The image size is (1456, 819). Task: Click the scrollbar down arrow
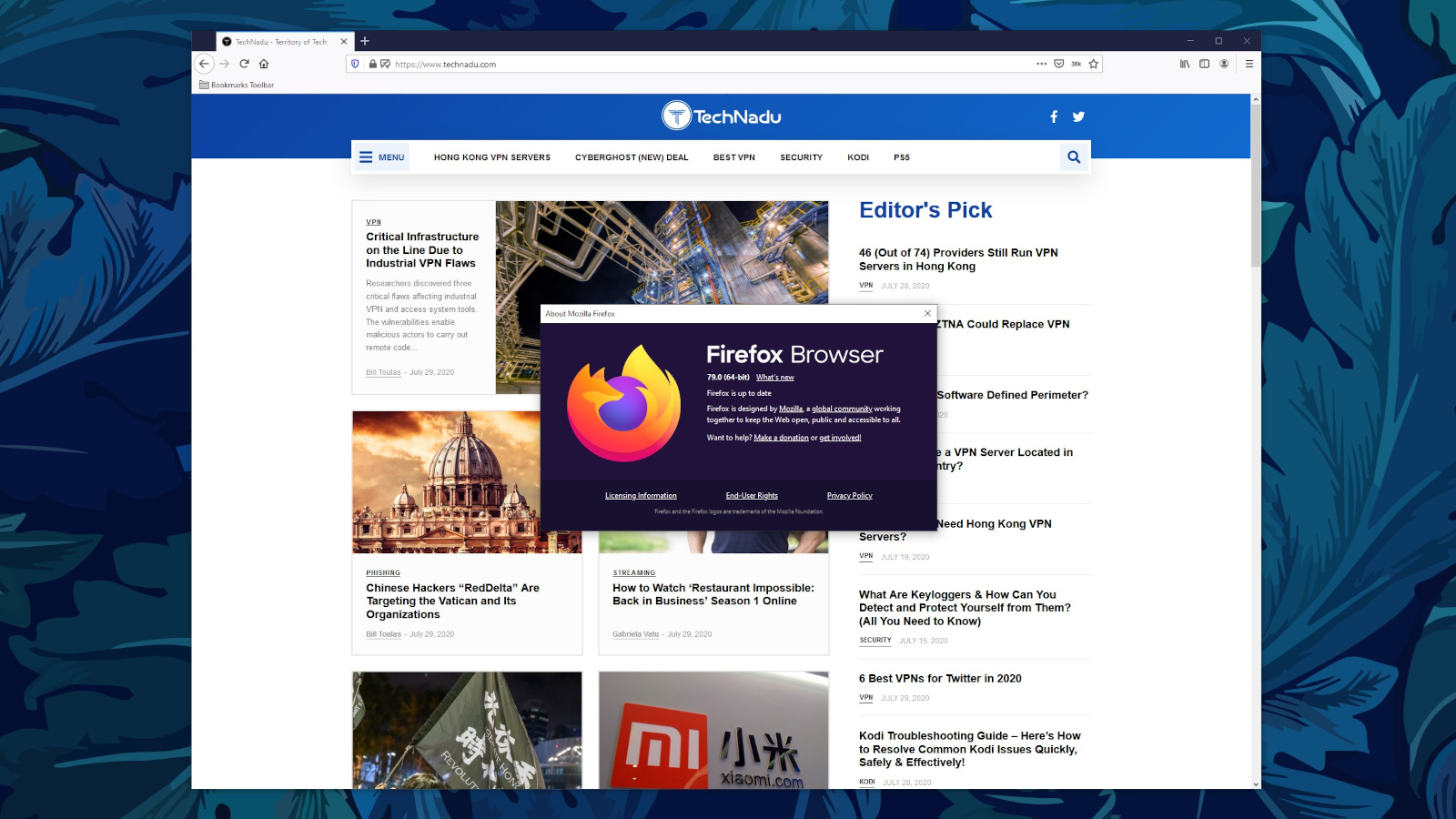pyautogui.click(x=1256, y=784)
